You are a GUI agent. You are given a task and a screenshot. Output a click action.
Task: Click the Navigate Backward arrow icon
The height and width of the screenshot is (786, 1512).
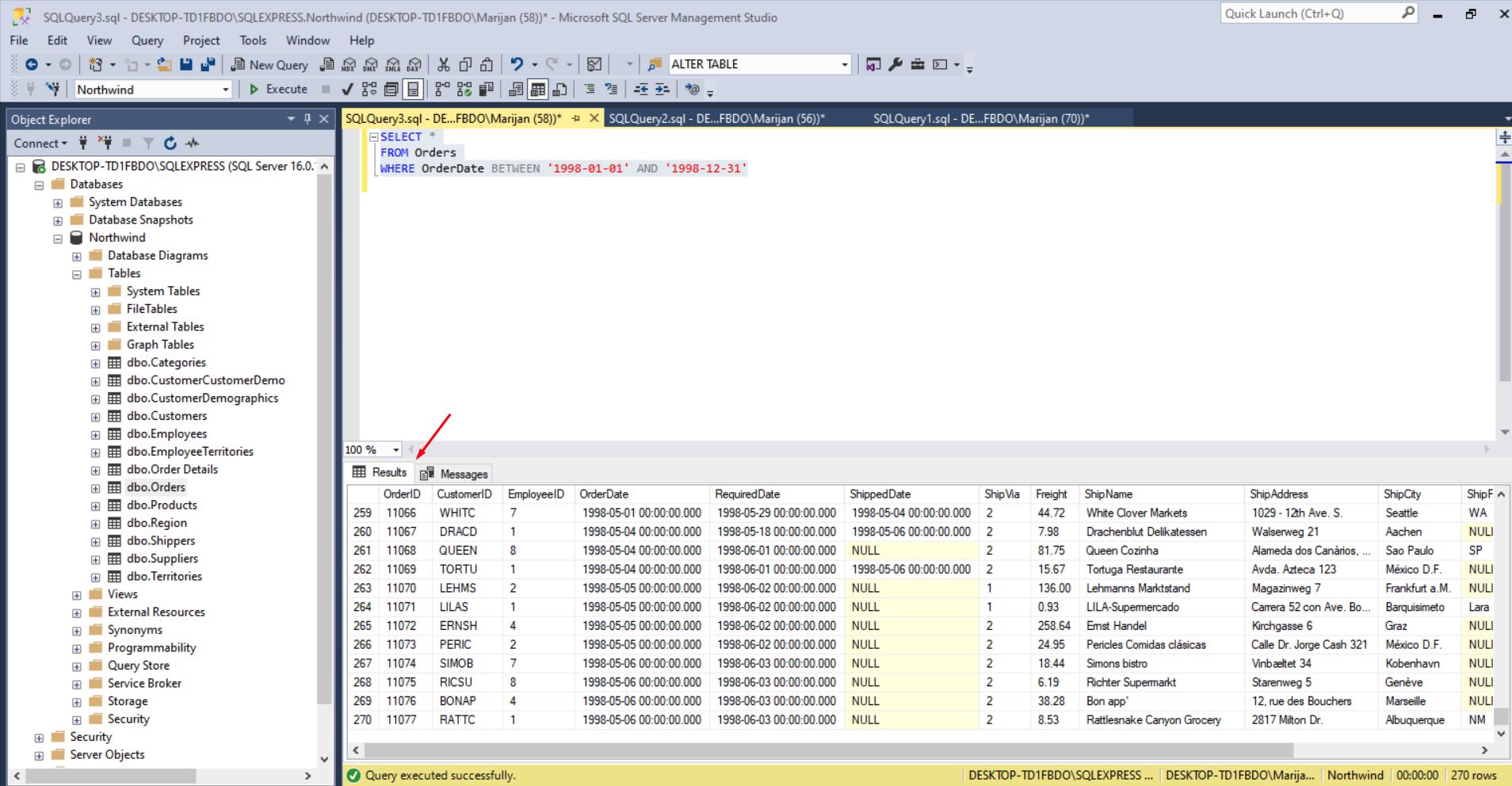point(32,64)
